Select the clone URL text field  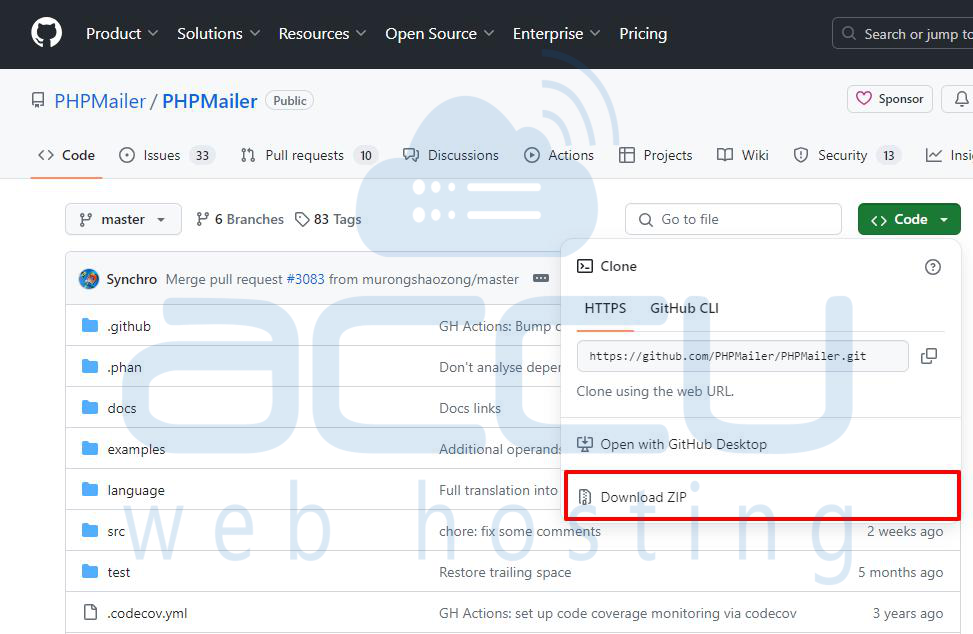coord(743,356)
